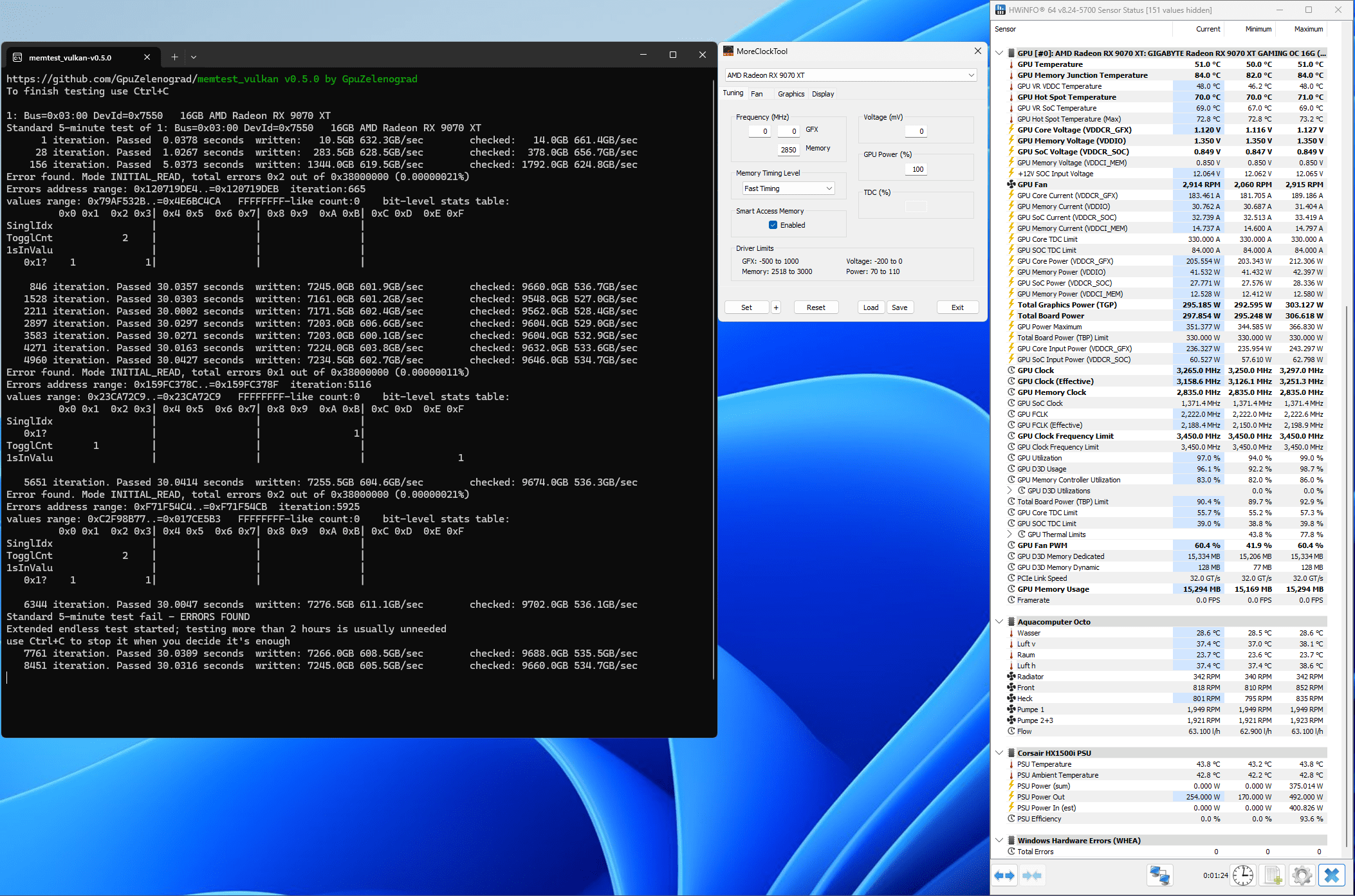Screen dimensions: 1355x896
Task: Start logging with the sheet-plus icon
Action: (x=1272, y=875)
